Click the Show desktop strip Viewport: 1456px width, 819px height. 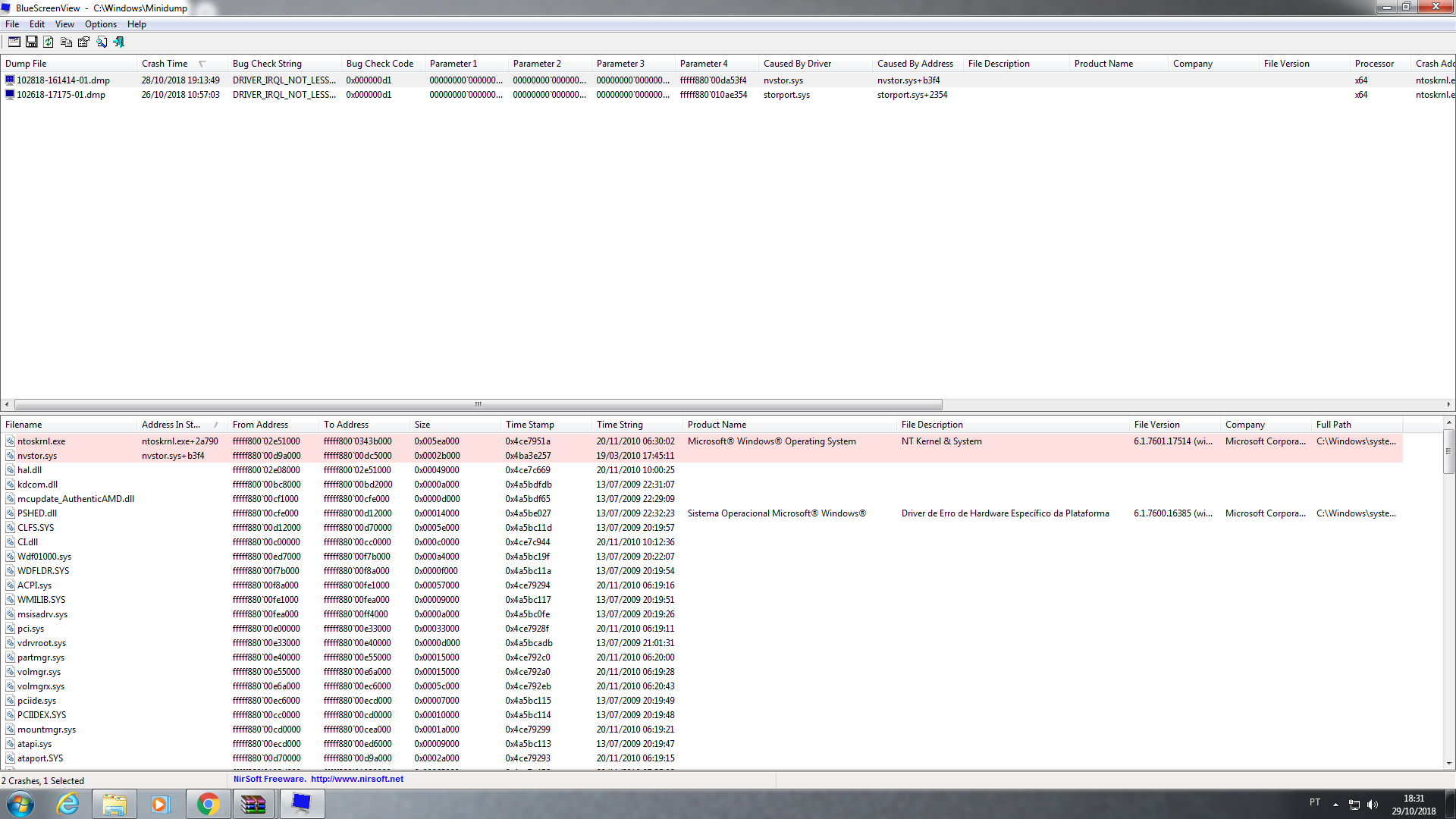point(1450,804)
